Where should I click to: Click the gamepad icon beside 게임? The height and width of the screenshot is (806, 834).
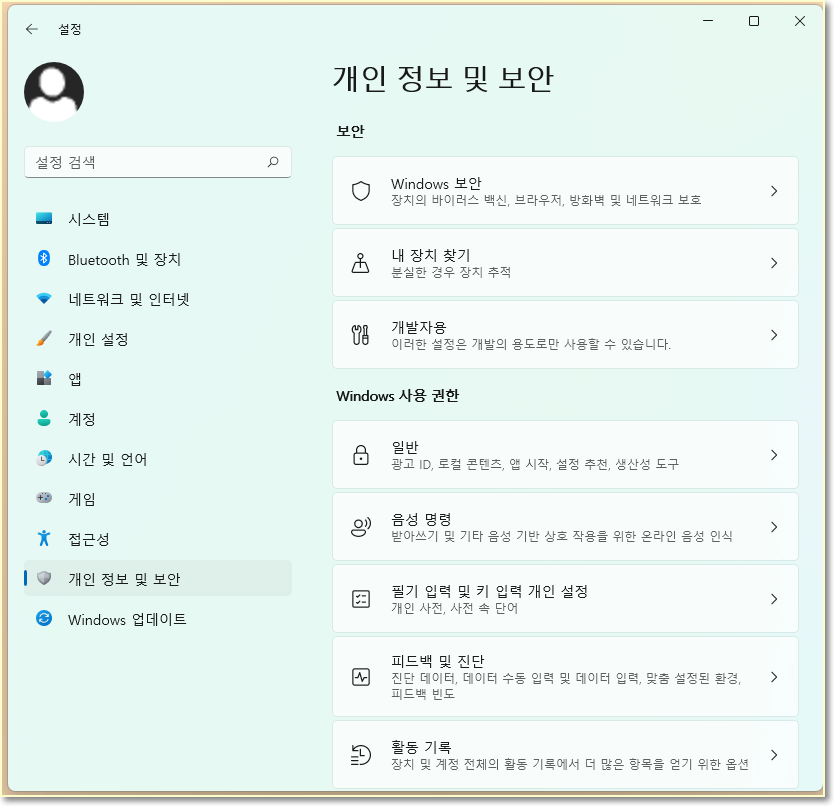(x=44, y=498)
